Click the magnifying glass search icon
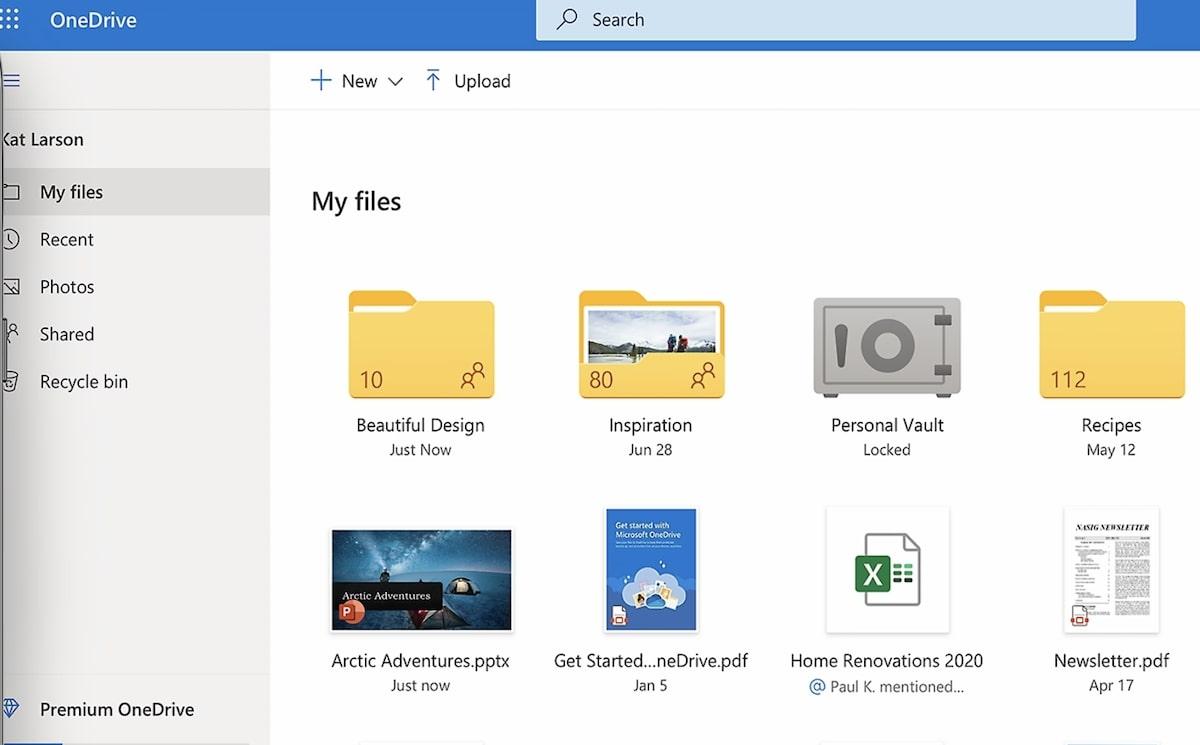 (567, 20)
